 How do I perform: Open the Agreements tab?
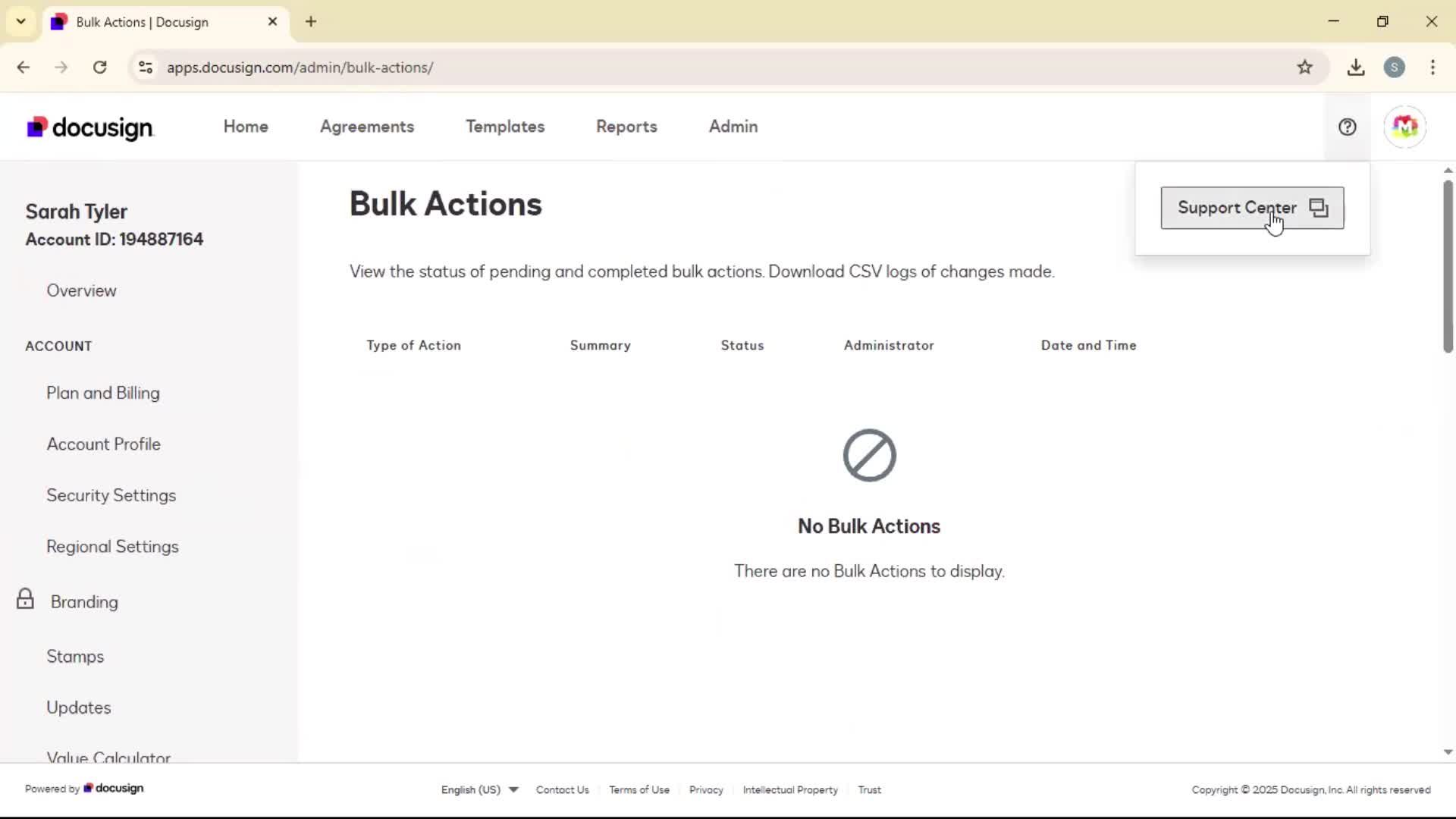[x=367, y=127]
